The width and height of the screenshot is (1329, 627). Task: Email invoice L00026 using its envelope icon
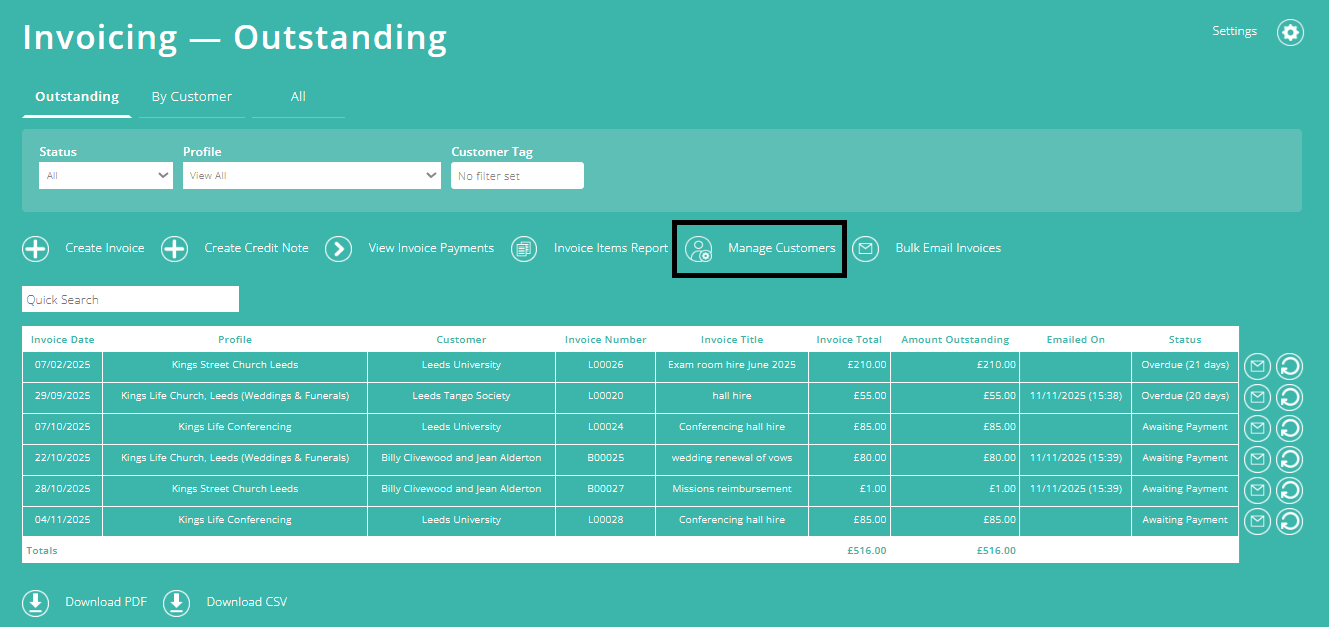1257,366
